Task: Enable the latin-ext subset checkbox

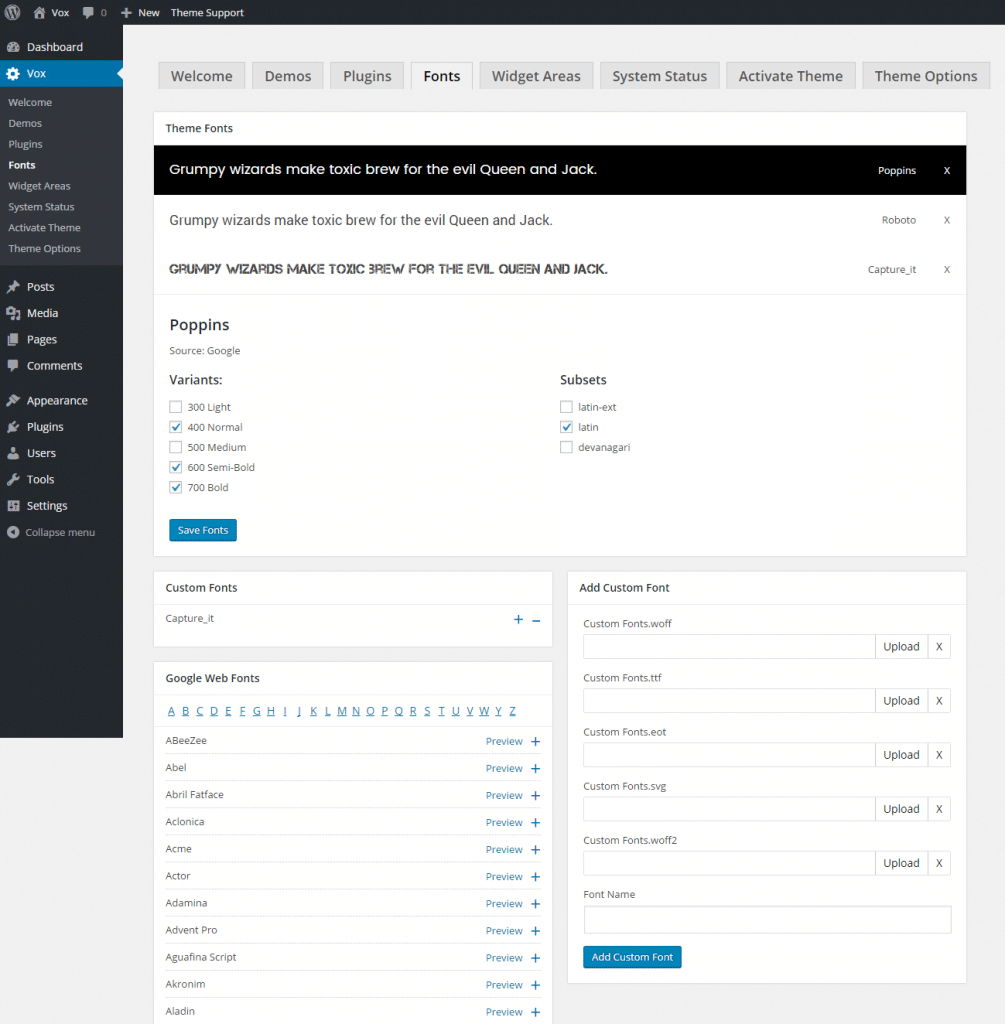Action: point(566,407)
